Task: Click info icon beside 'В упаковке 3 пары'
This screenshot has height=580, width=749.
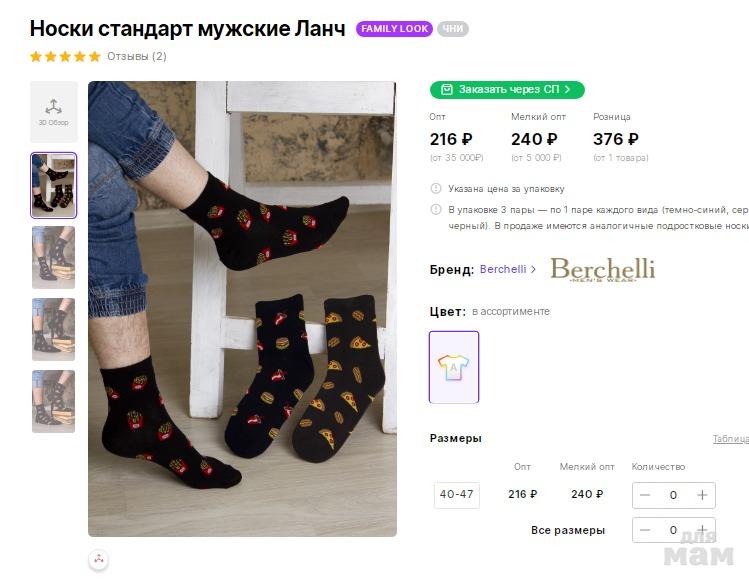Action: (x=436, y=210)
